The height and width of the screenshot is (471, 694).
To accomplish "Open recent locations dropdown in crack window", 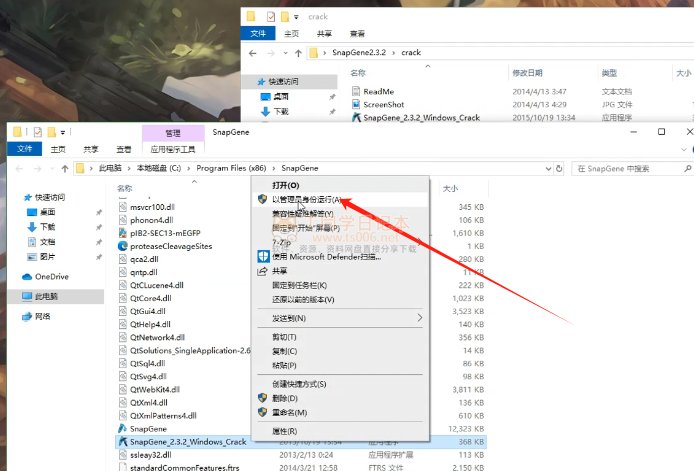I will [x=285, y=53].
